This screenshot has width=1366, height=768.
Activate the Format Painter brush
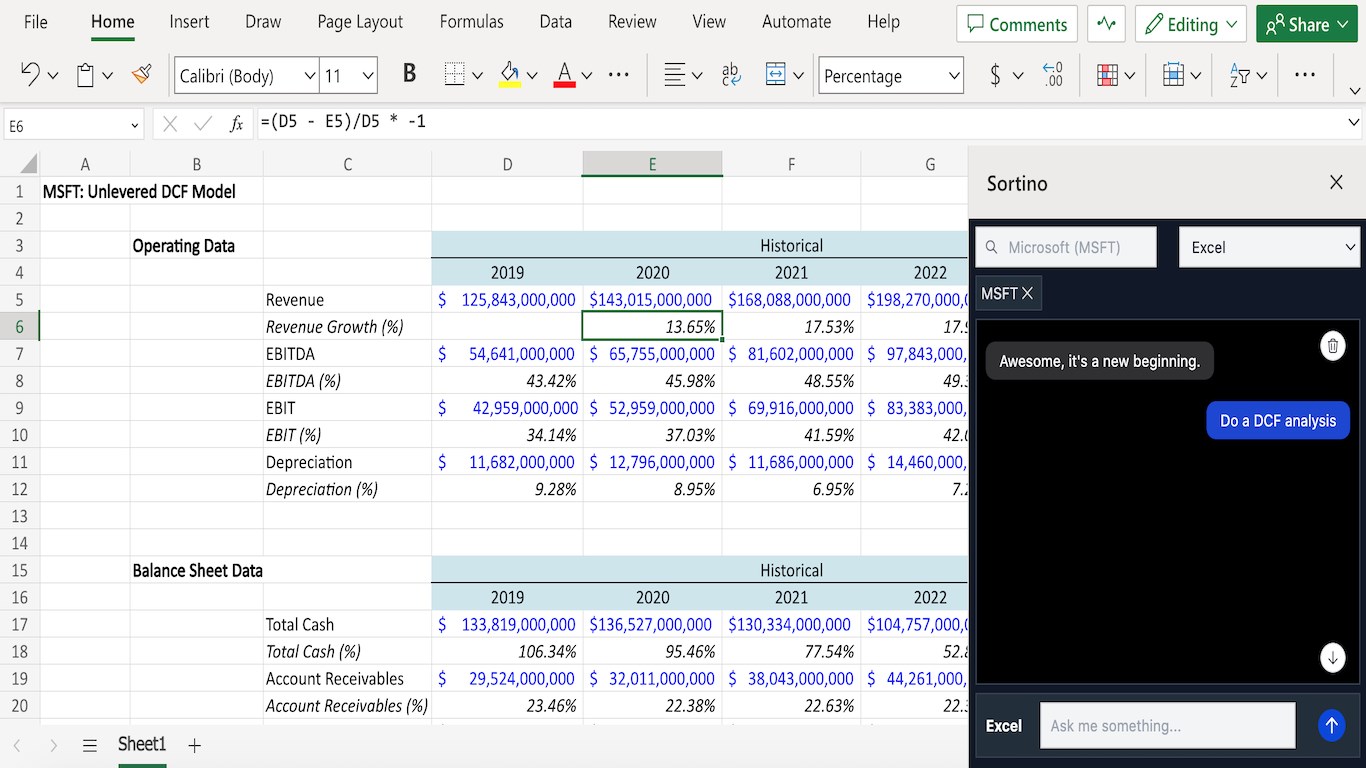(141, 75)
